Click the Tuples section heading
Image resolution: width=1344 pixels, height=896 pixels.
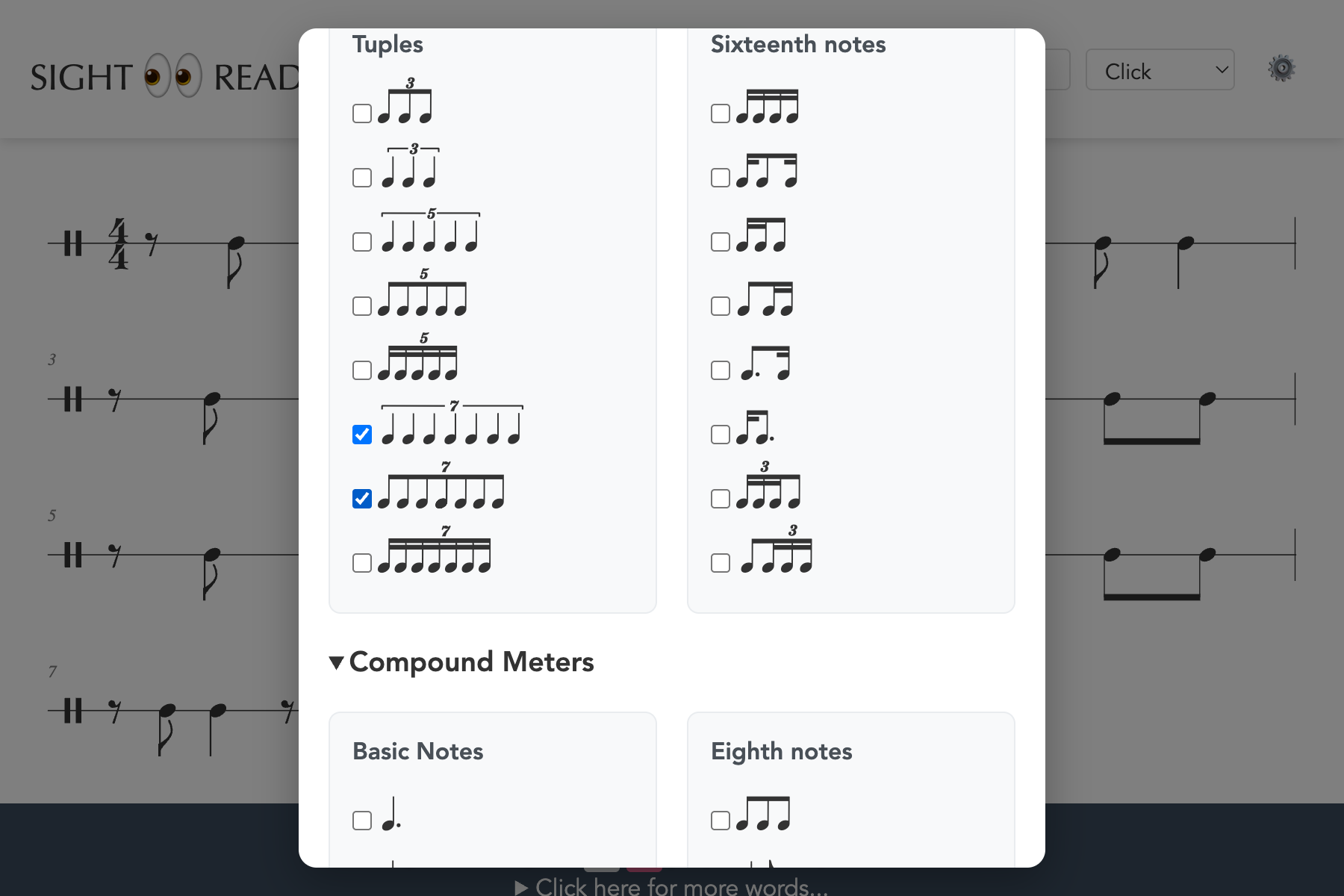tap(388, 45)
